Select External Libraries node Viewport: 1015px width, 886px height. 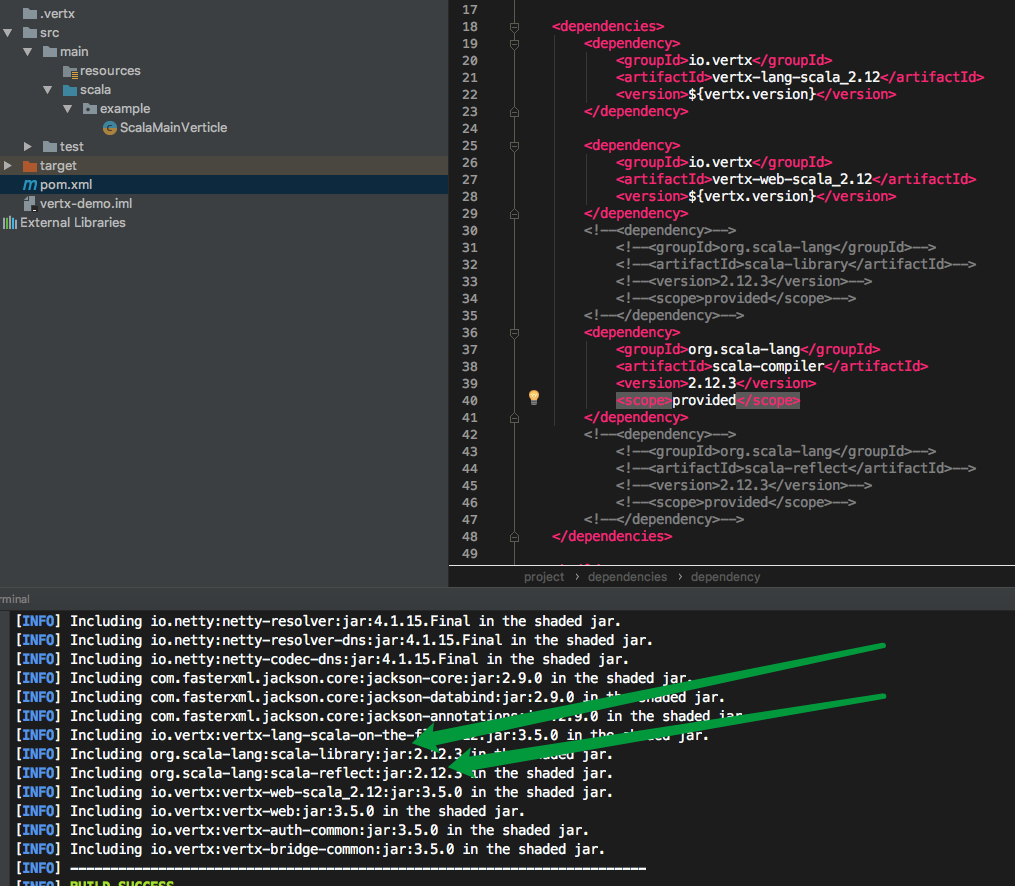click(x=72, y=223)
